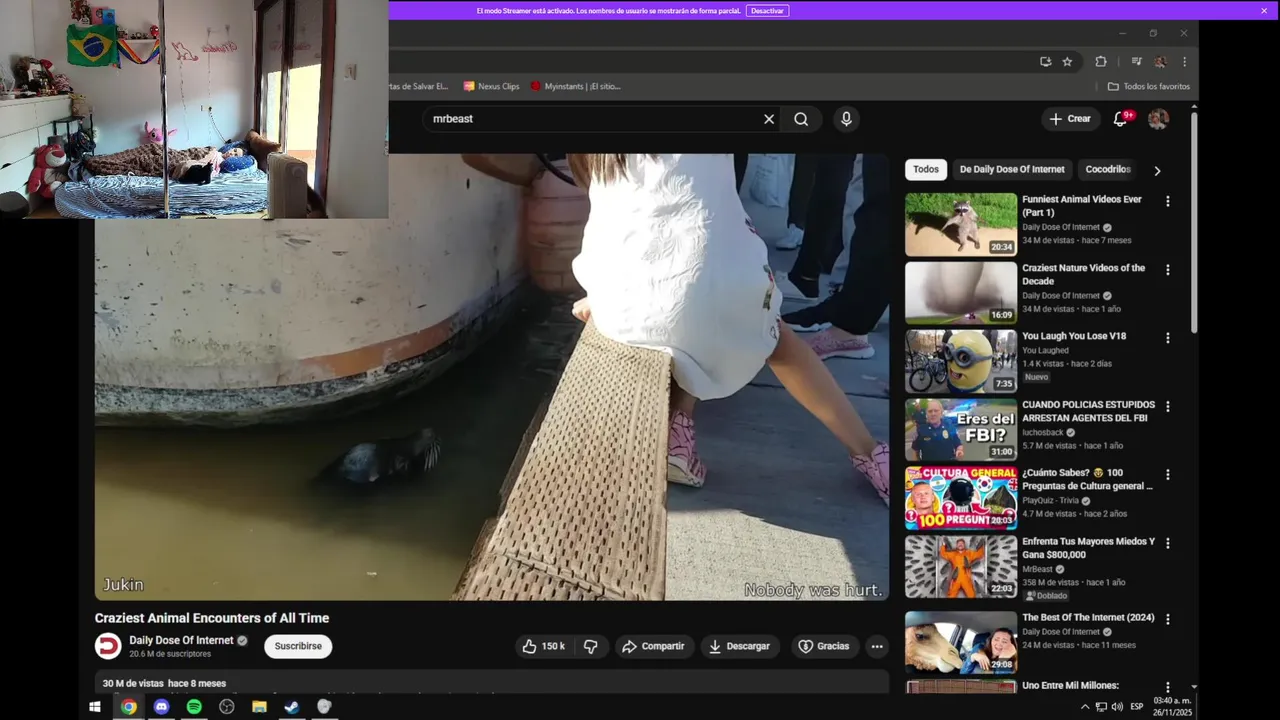
Task: Select the Cocodrilos filter chip
Action: coord(1107,170)
